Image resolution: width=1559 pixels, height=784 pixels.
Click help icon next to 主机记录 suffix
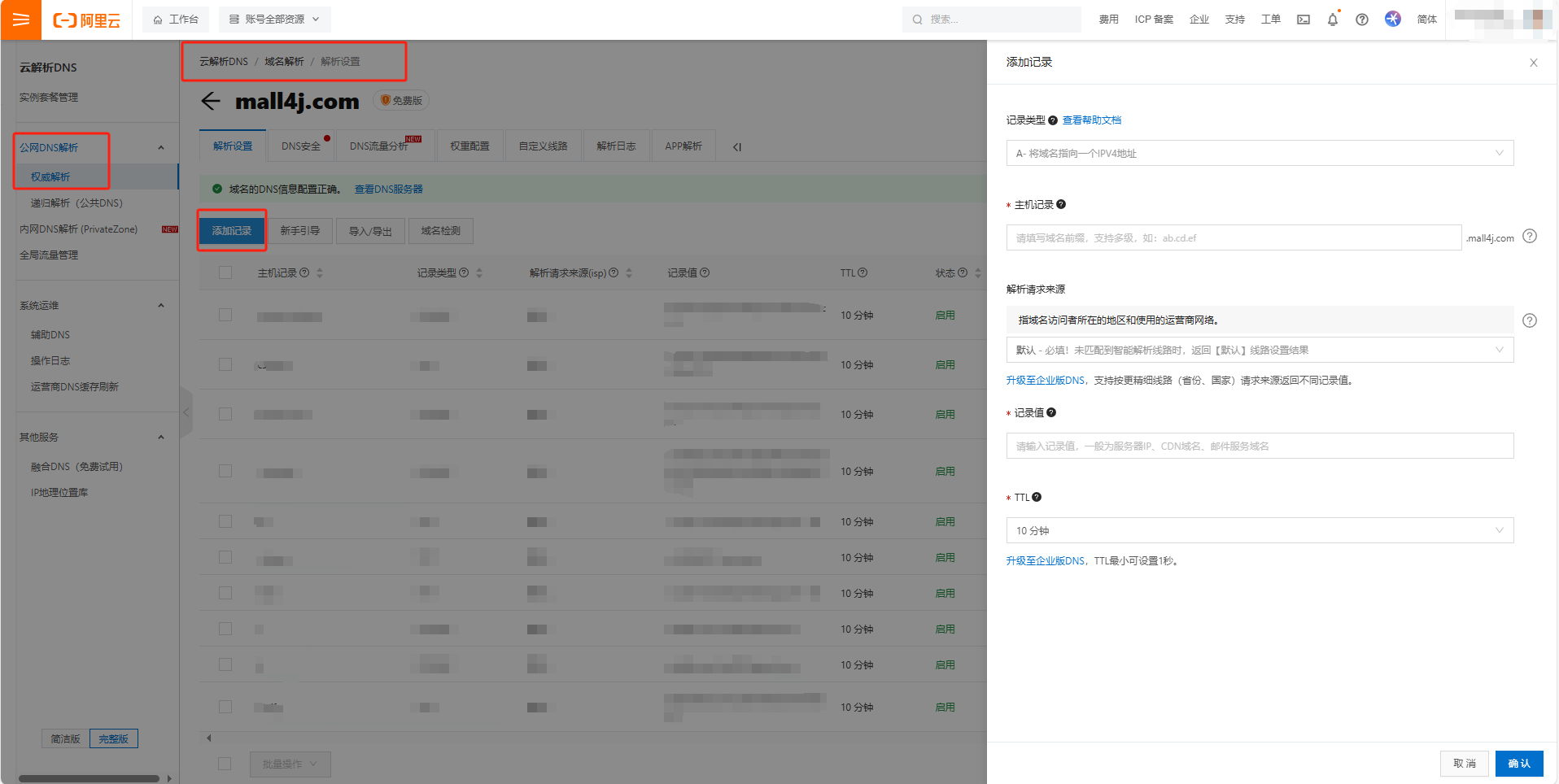click(x=1529, y=237)
